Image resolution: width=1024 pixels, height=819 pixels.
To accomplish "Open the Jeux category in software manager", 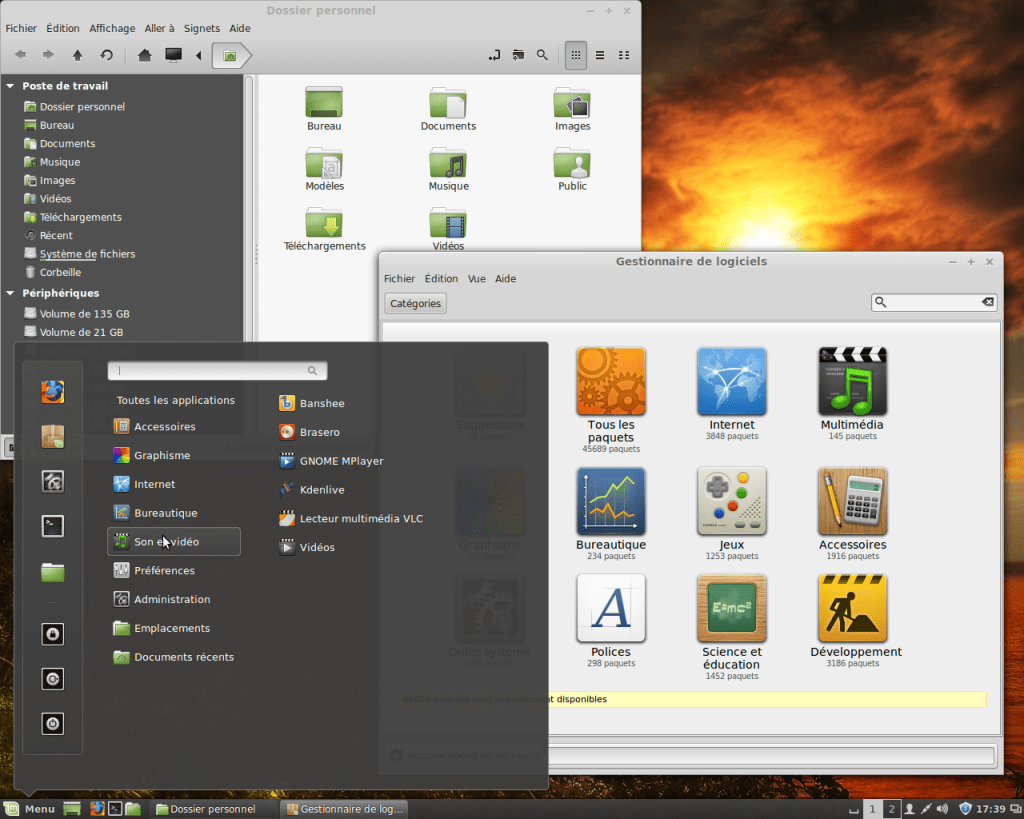I will [731, 501].
